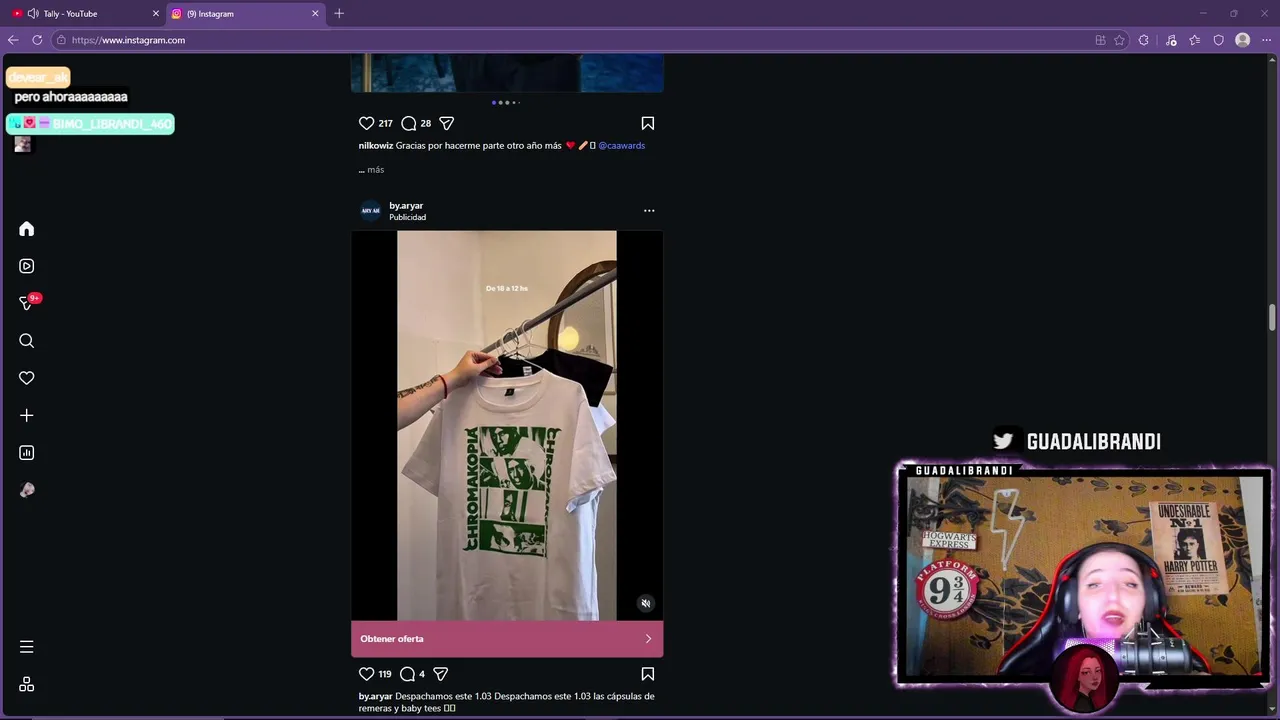1280x720 pixels.
Task: Click address bar with instagram.com URL
Action: [570, 40]
